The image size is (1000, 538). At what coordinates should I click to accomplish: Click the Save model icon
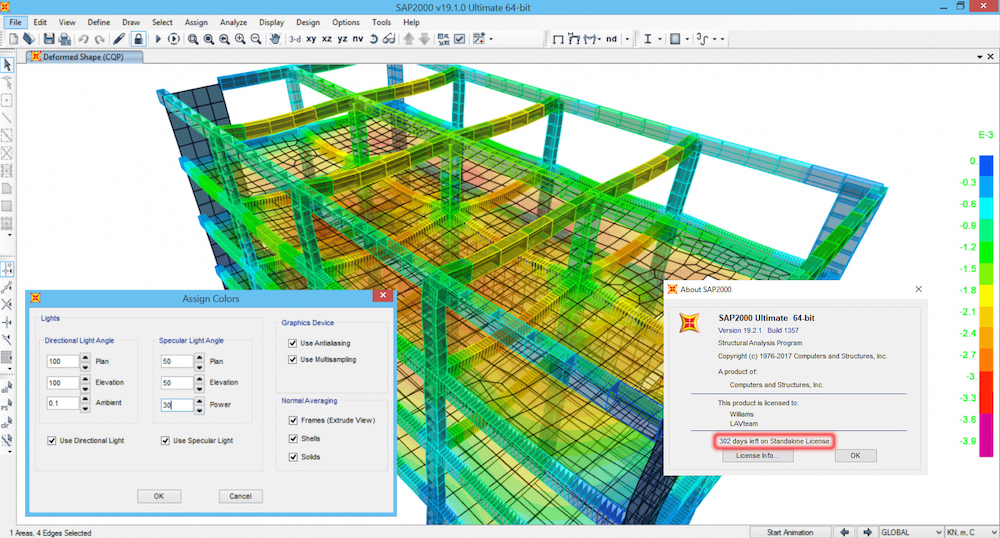click(47, 39)
